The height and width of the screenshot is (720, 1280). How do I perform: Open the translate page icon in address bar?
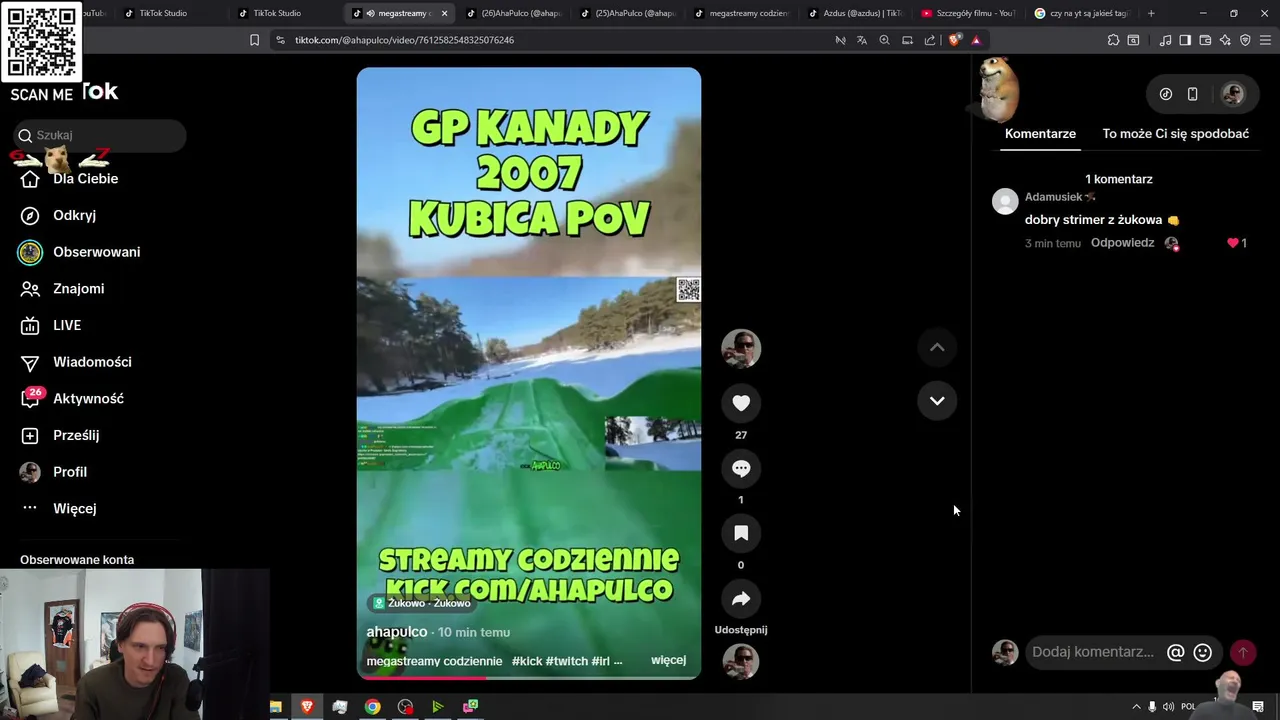point(862,40)
